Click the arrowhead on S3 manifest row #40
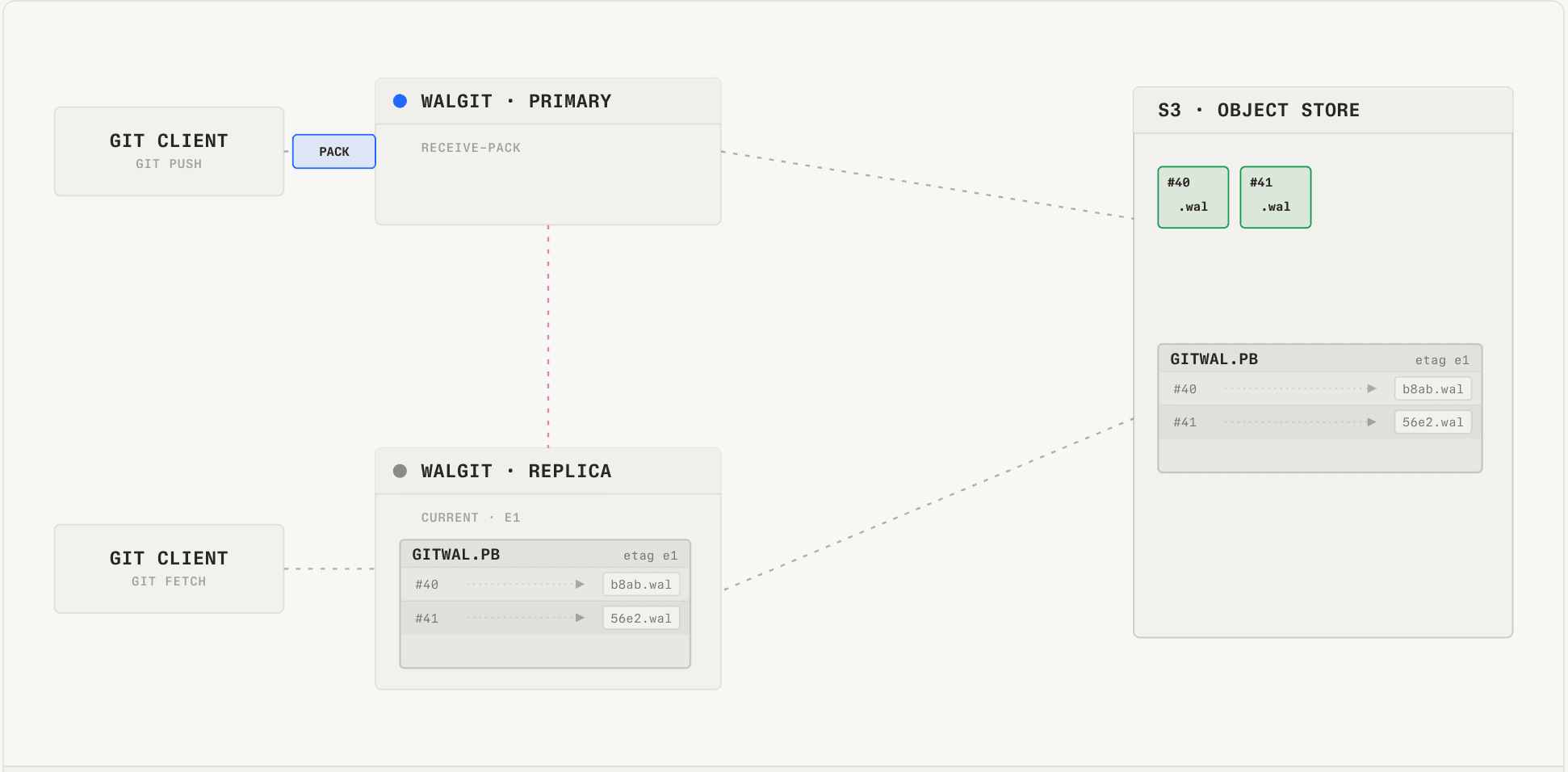This screenshot has width=1568, height=772. [1372, 388]
